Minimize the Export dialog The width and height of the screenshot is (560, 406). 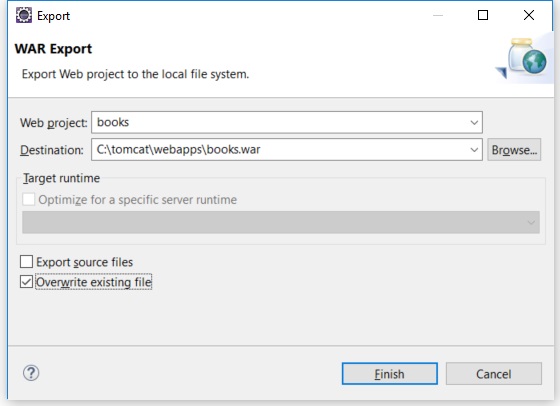pos(438,15)
